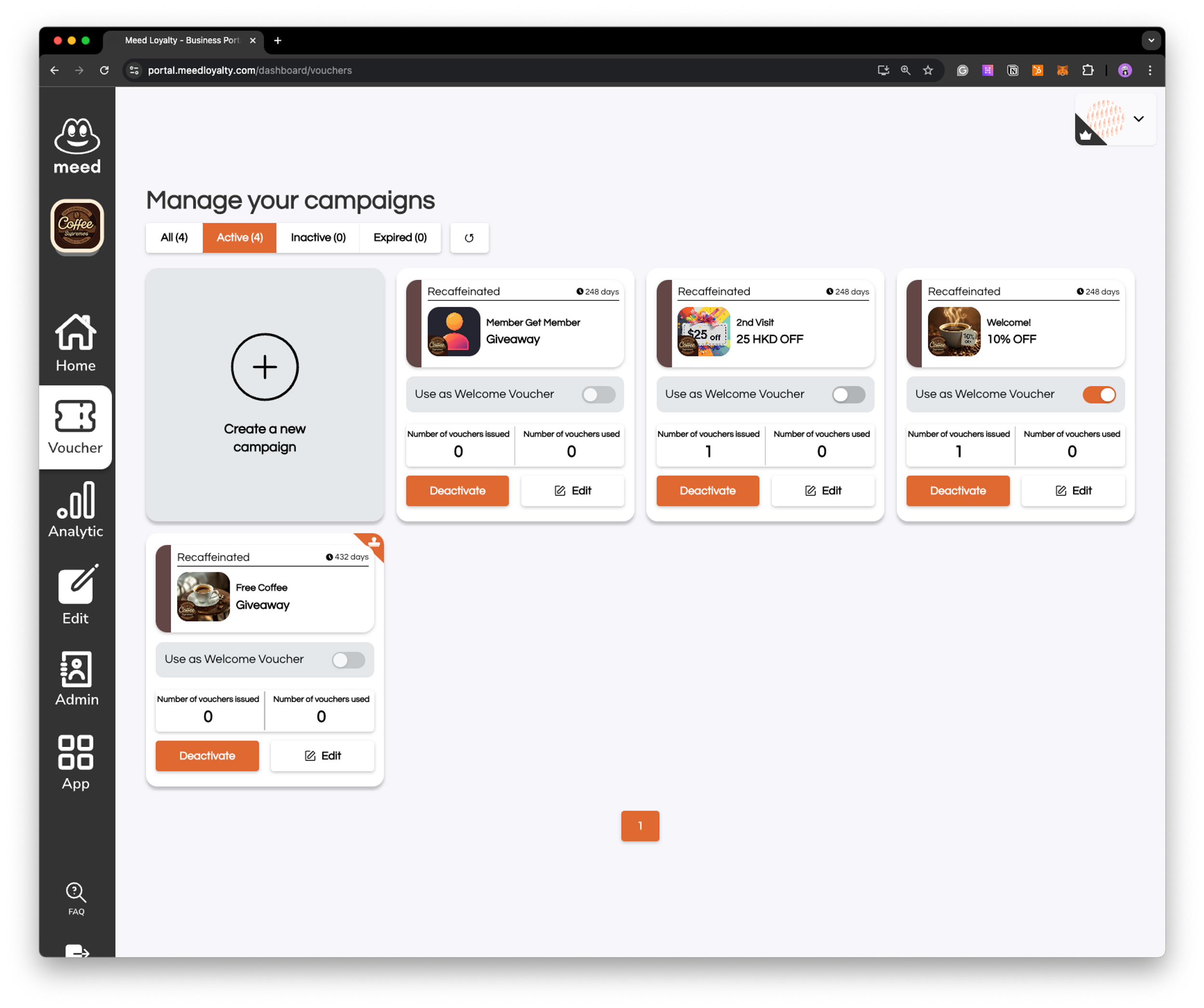Open the Chrome three-dot menu
The height and width of the screenshot is (1008, 1204).
[x=1150, y=70]
